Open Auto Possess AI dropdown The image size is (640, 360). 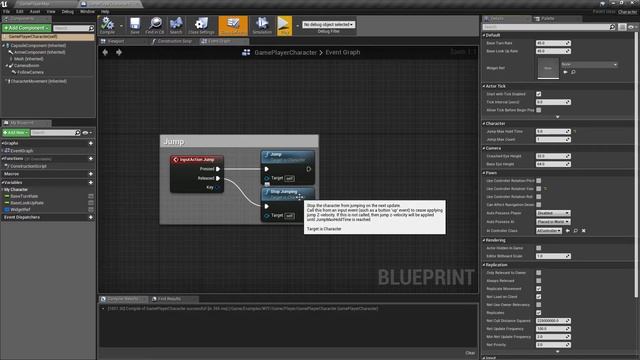[x=553, y=222]
